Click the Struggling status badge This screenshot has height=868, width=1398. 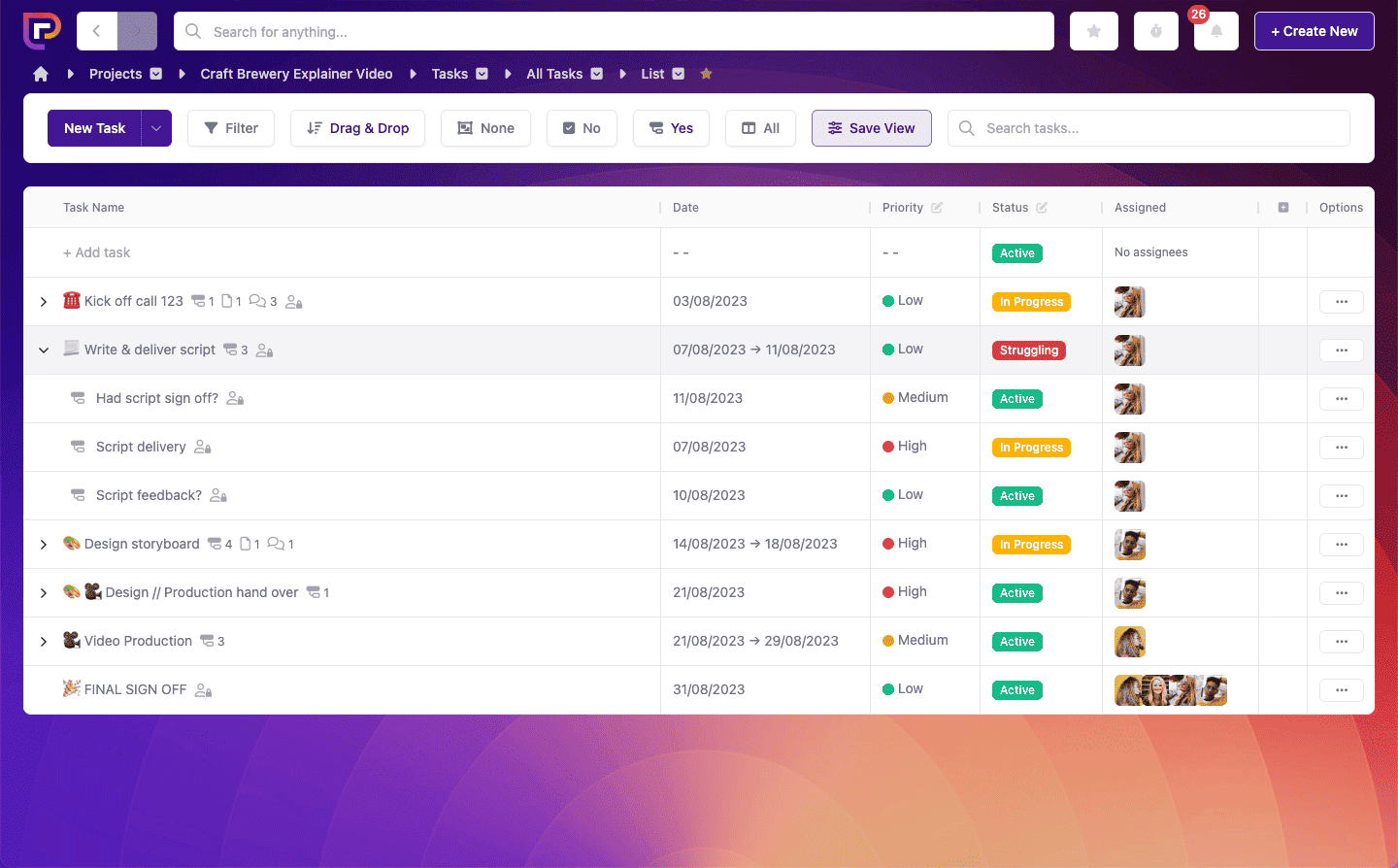[1028, 350]
